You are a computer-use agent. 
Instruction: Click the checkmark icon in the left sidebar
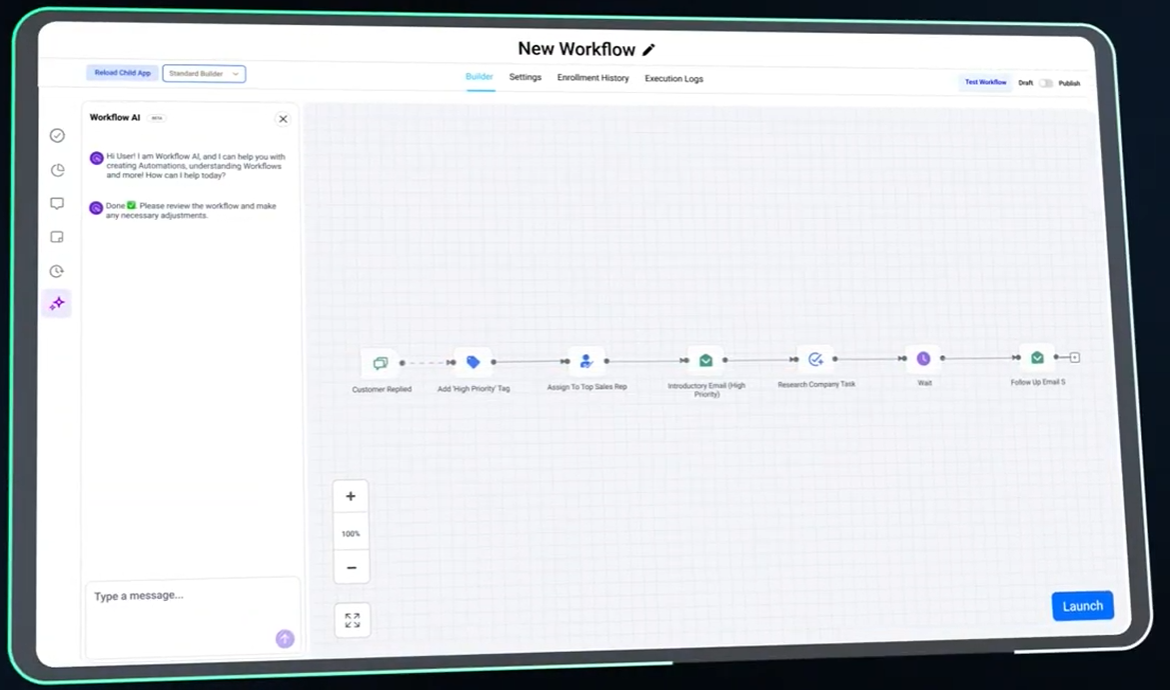[57, 135]
